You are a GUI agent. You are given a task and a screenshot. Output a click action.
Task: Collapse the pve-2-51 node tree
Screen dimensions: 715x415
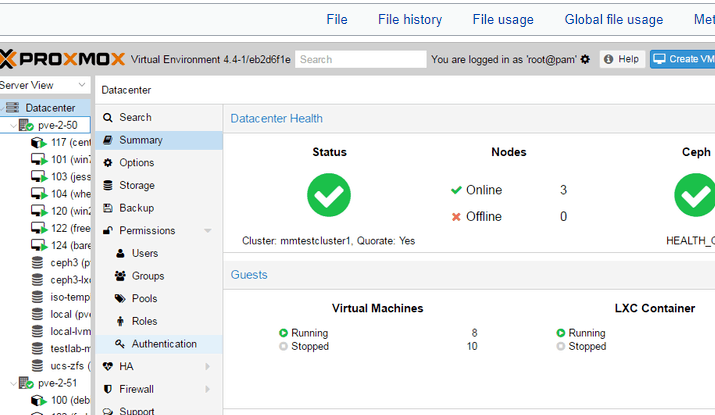click(13, 384)
